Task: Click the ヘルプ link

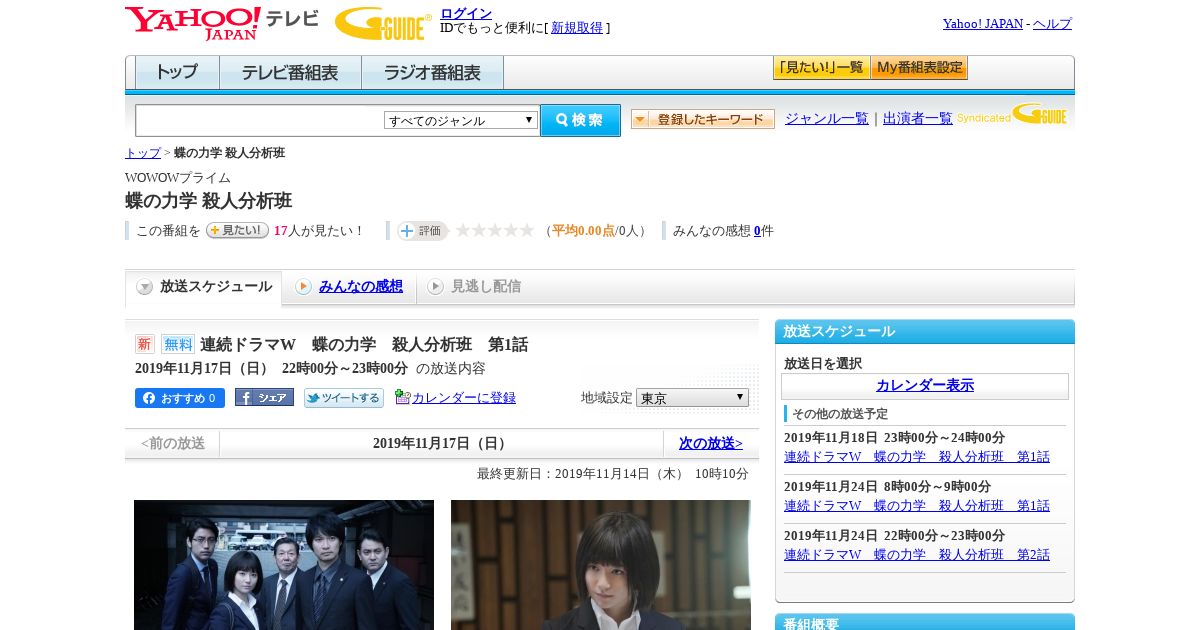Action: [x=1052, y=24]
